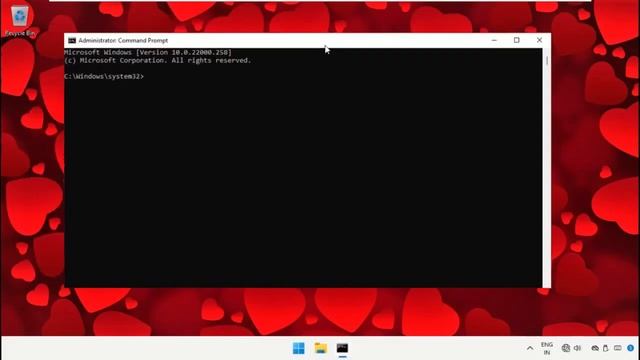Open the Recycle Bin desktop icon
This screenshot has height=360, width=640.
tap(20, 20)
